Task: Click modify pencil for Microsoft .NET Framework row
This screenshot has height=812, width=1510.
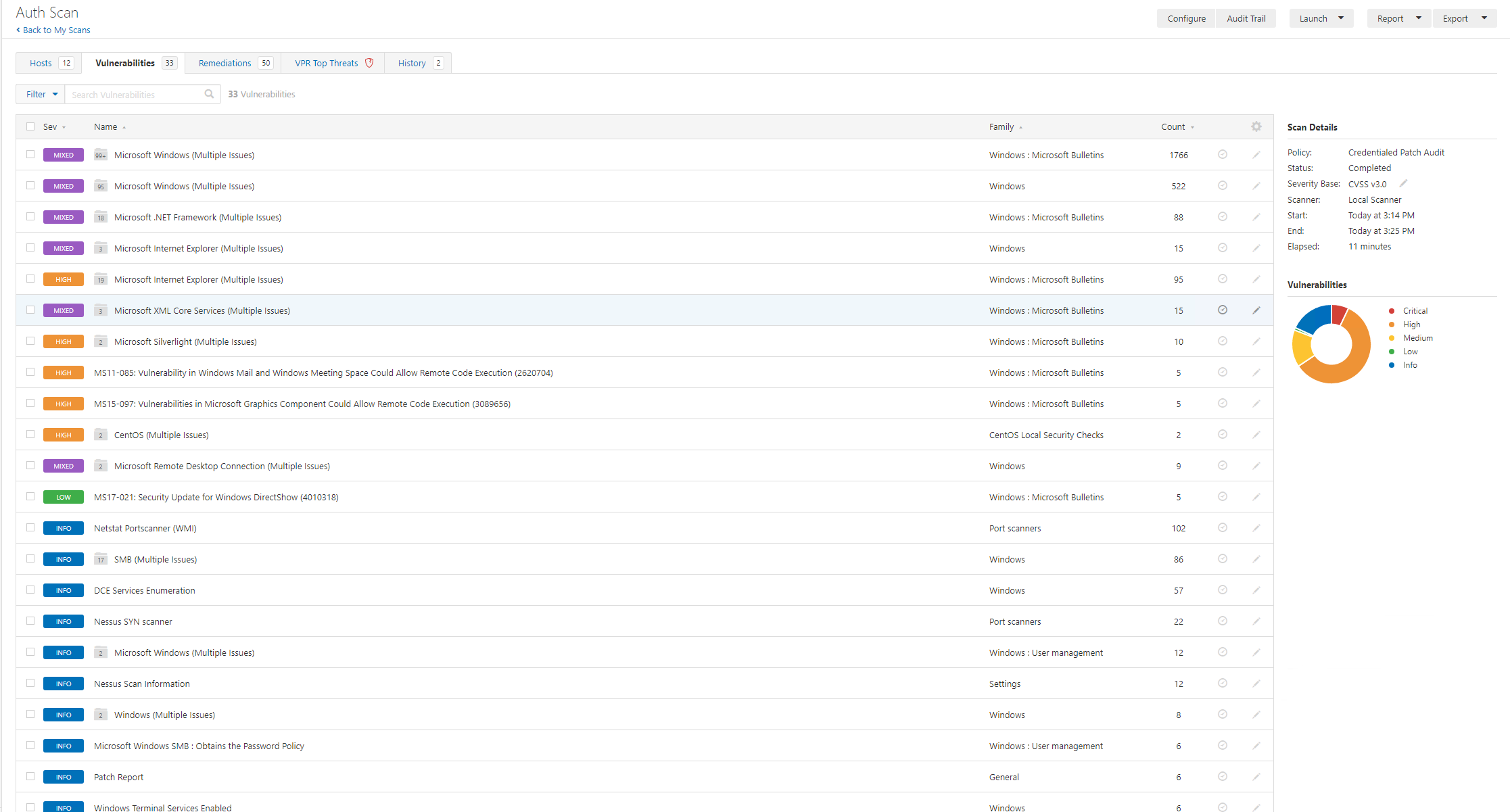Action: (x=1256, y=216)
